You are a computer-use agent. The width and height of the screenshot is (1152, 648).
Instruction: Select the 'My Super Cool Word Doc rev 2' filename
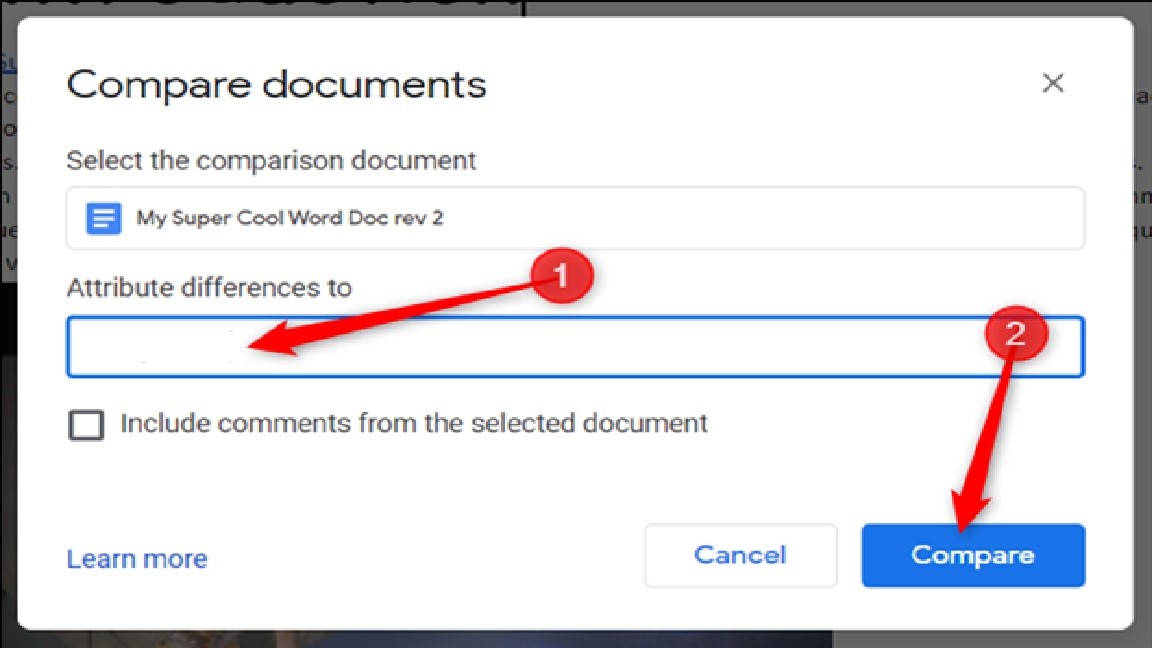(x=289, y=218)
